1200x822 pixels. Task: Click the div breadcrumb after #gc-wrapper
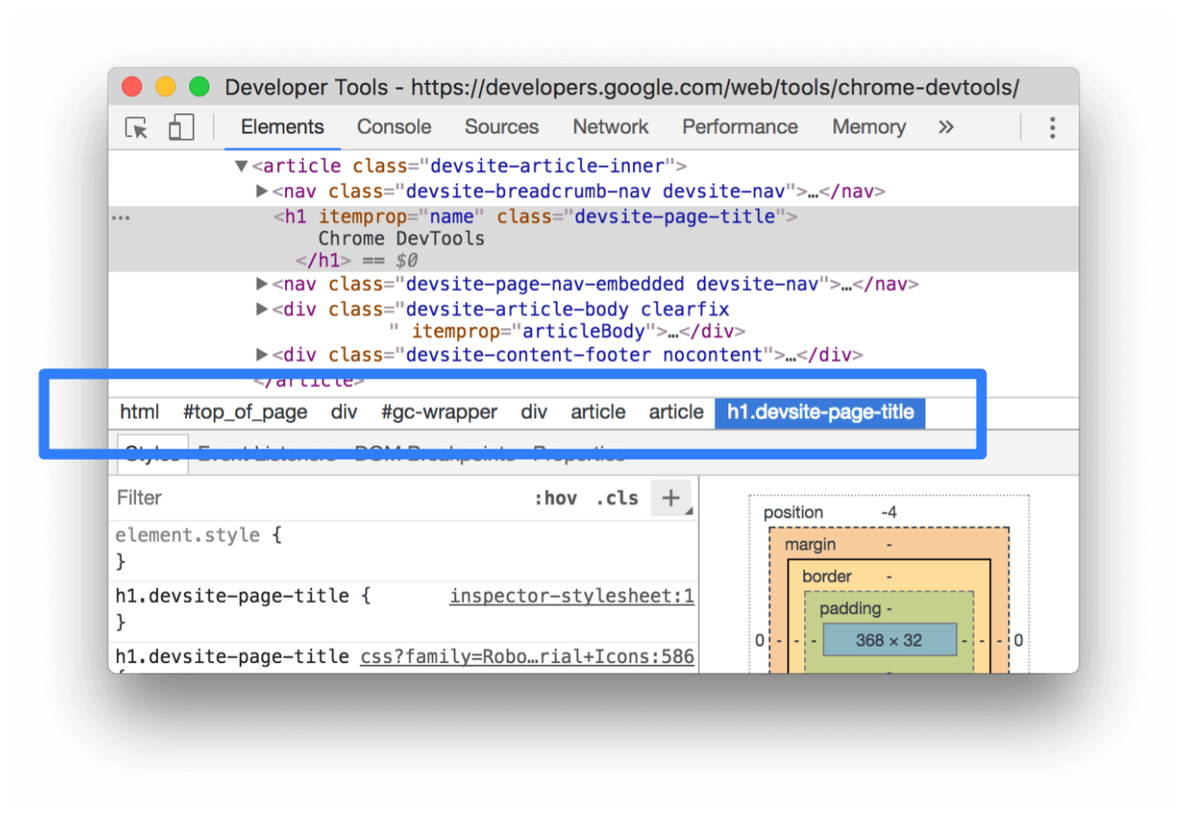click(x=534, y=412)
